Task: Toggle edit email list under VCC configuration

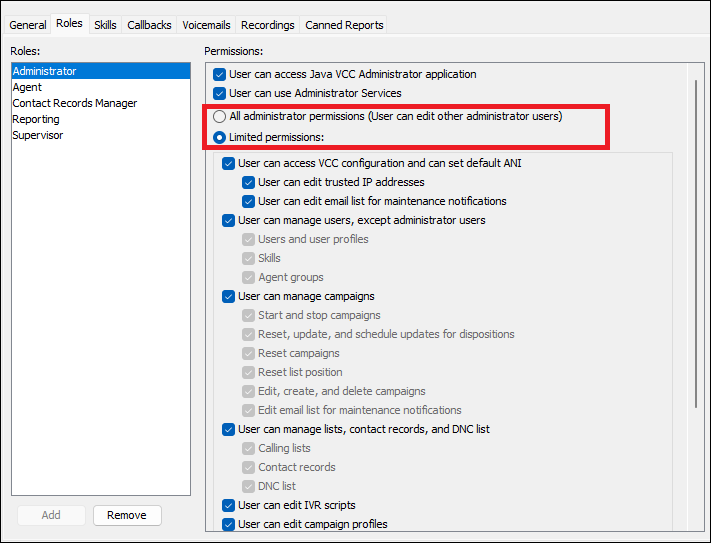Action: coord(248,201)
